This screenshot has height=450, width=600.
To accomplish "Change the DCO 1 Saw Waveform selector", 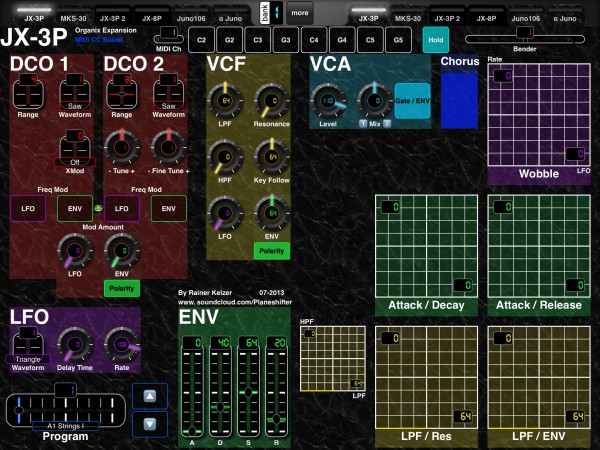I will coord(75,92).
